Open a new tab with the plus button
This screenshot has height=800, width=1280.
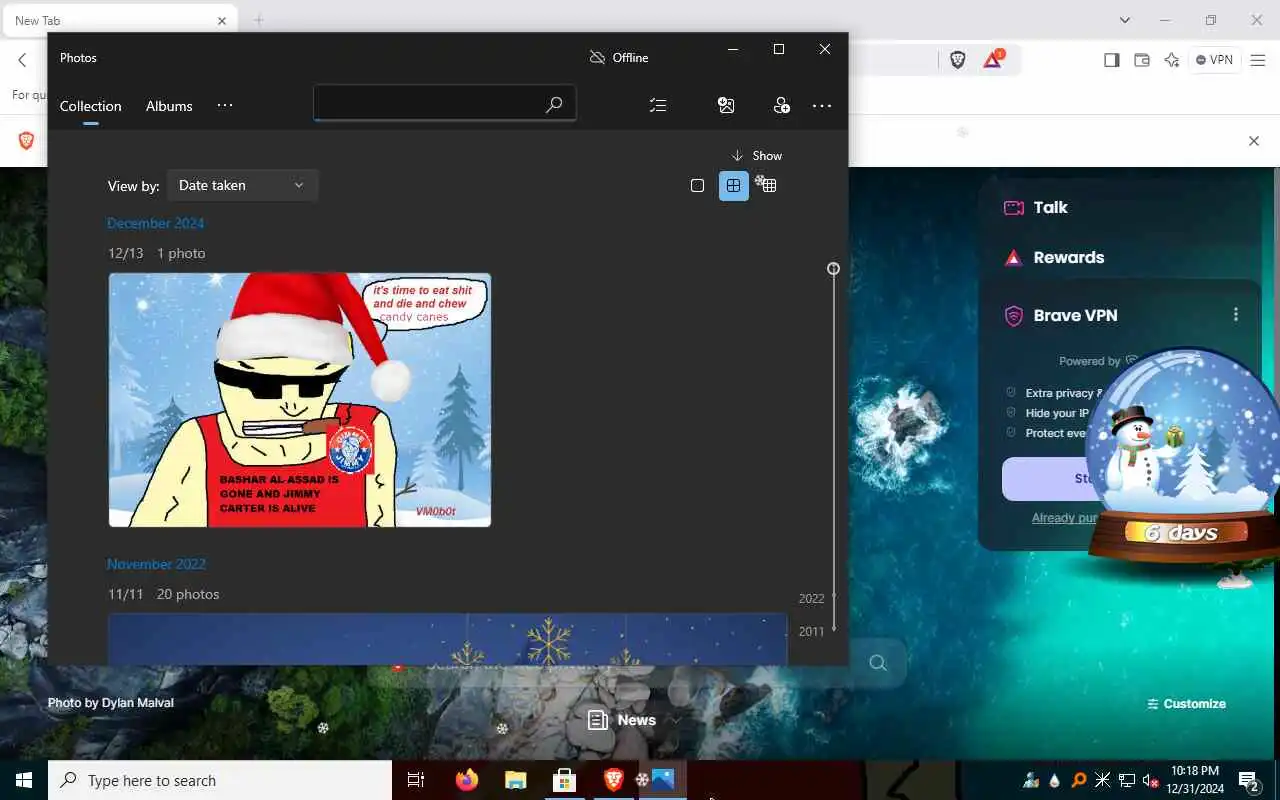tap(258, 20)
